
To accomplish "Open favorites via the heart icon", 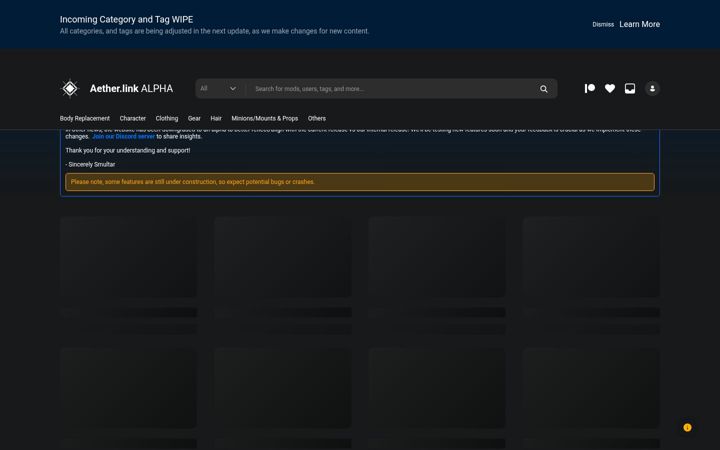I will pos(610,89).
